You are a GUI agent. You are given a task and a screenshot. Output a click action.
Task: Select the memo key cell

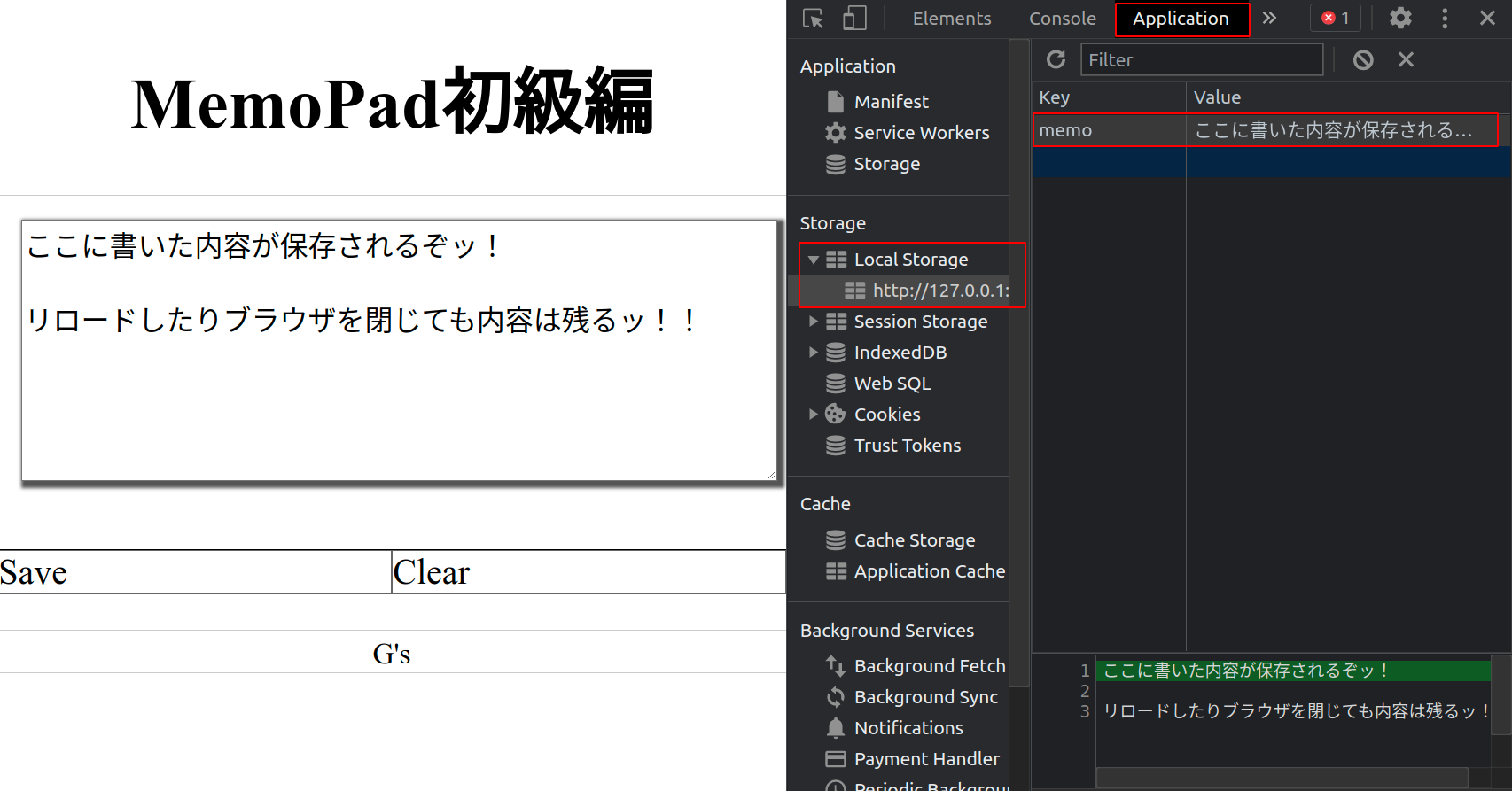(x=1110, y=130)
